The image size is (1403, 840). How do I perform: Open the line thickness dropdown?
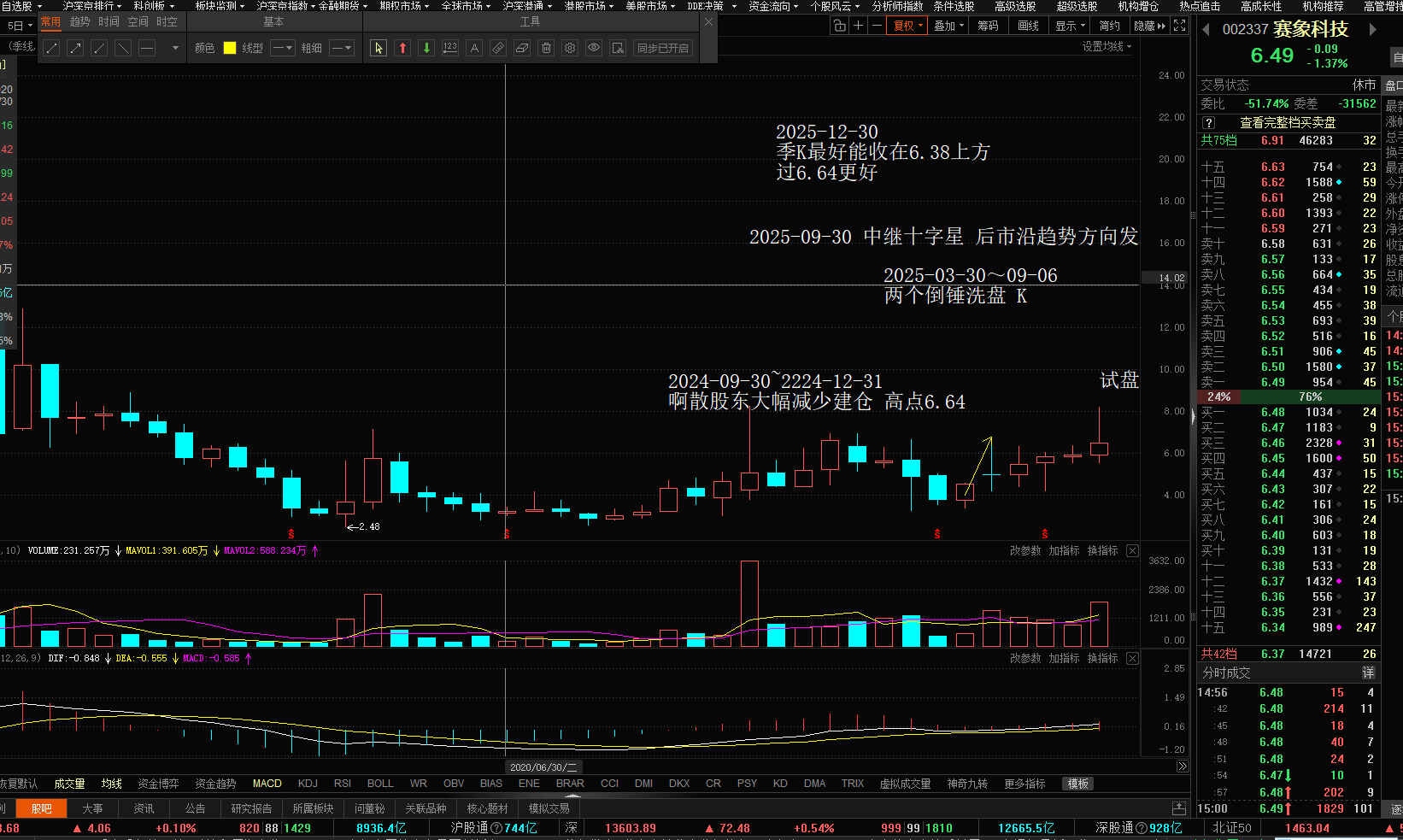342,48
